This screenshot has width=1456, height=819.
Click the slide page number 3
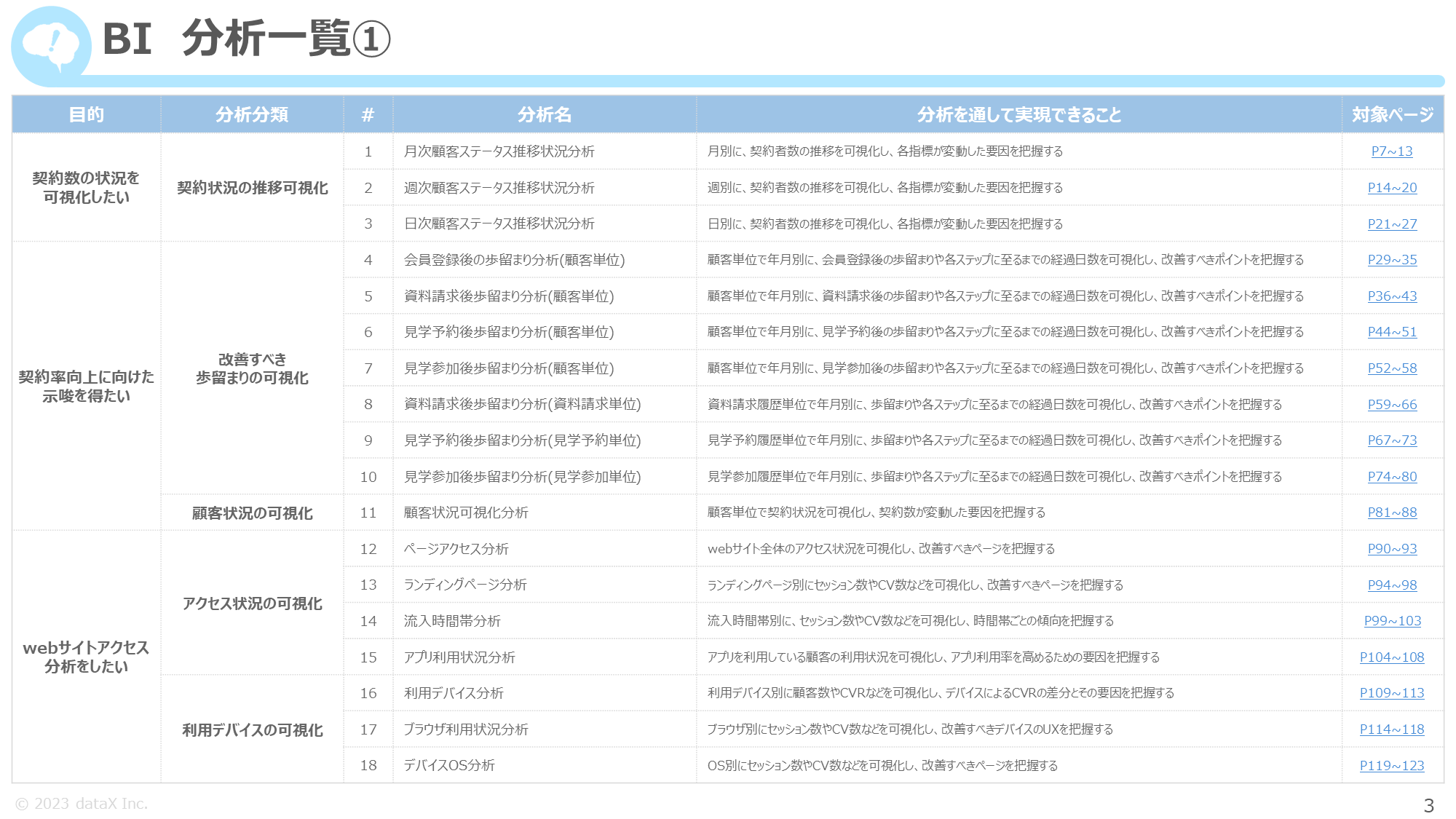coord(1429,805)
